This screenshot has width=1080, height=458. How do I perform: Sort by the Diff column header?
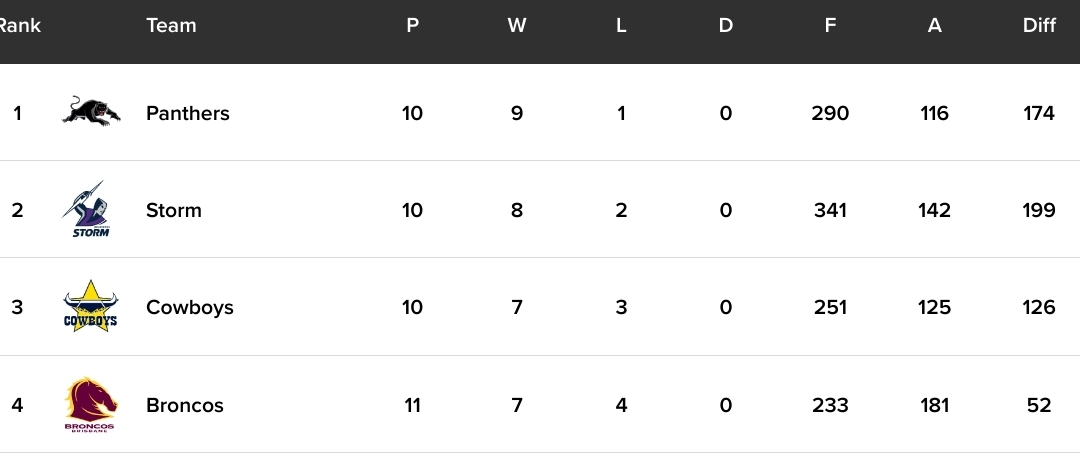point(1039,25)
